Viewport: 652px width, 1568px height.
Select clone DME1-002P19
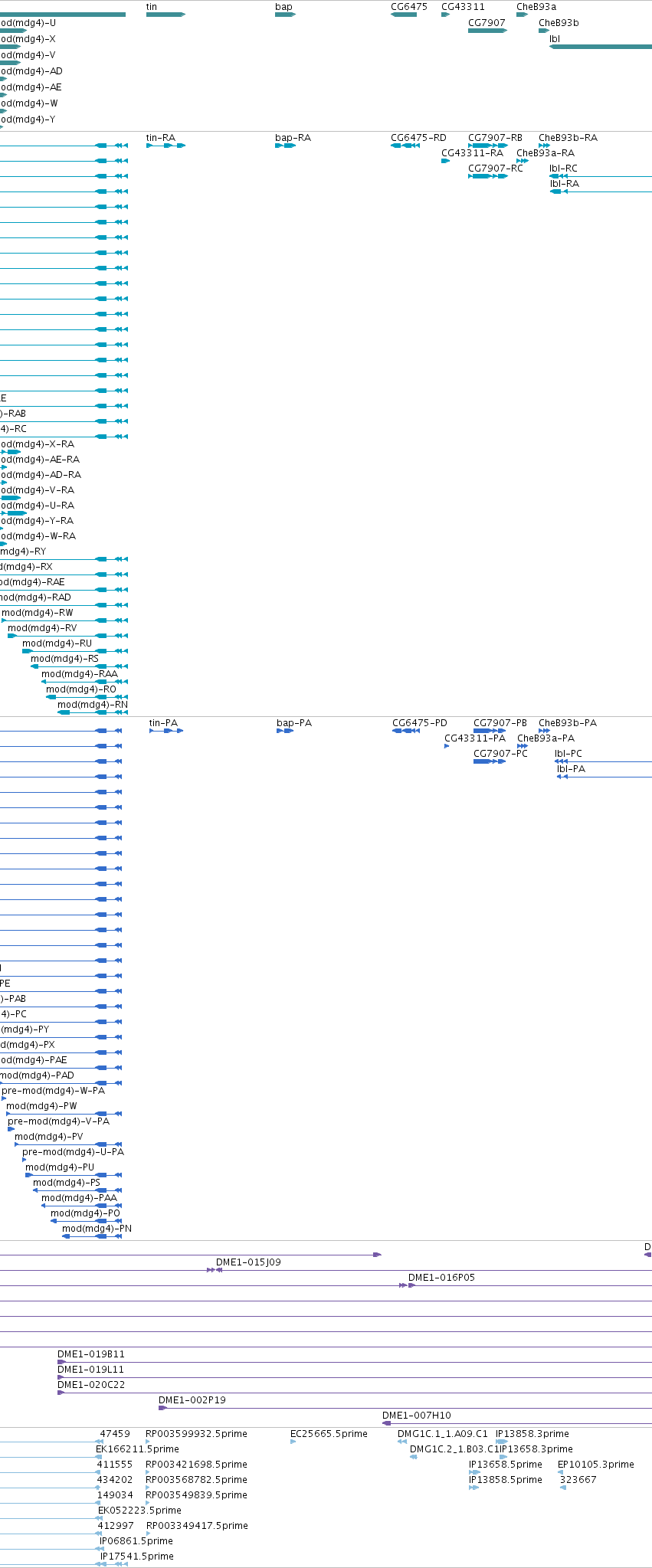[x=405, y=1408]
